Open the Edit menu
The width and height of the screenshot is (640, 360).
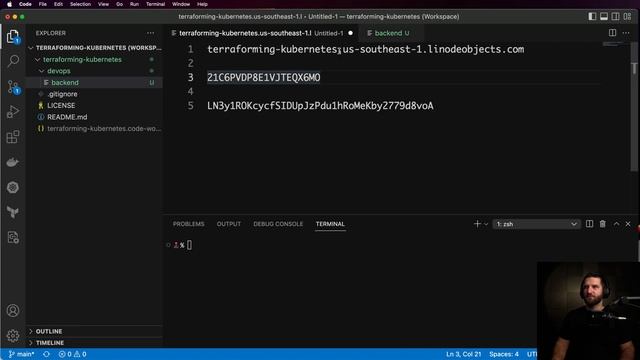58,4
